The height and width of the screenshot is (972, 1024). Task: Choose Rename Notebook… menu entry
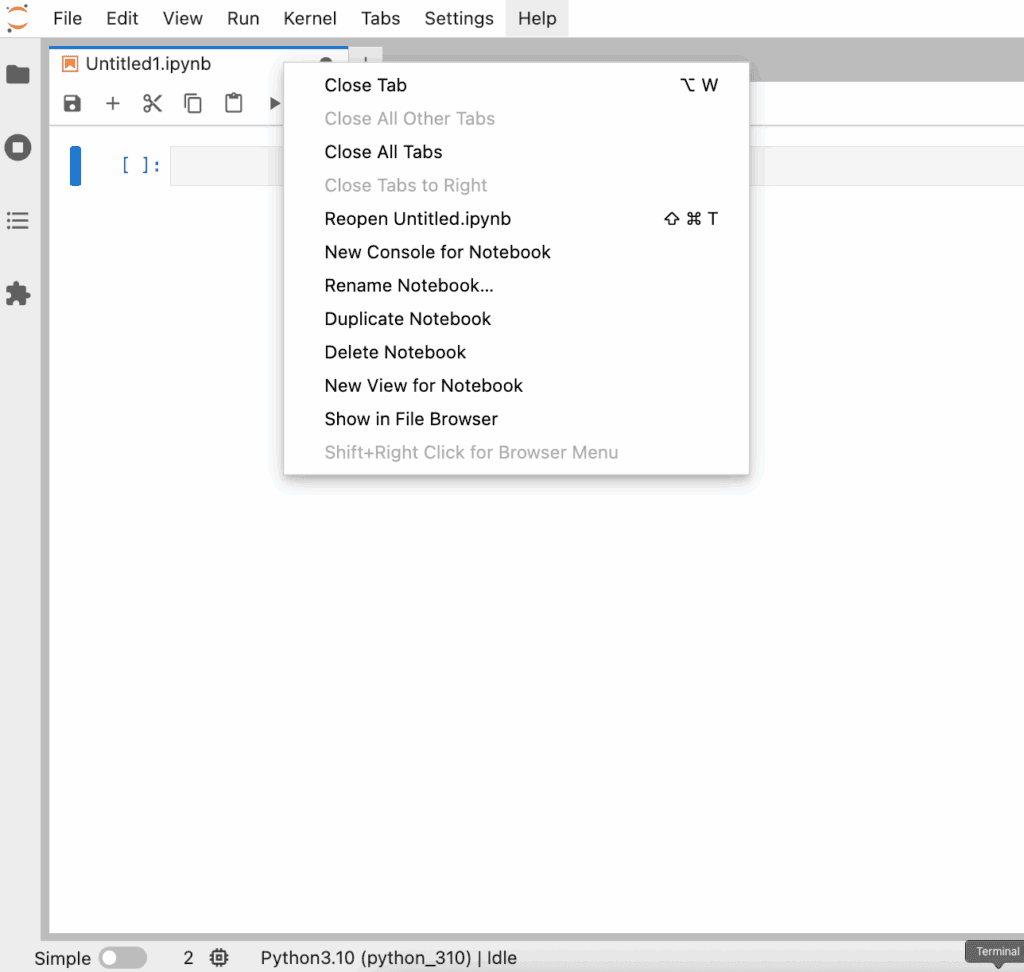click(x=409, y=286)
